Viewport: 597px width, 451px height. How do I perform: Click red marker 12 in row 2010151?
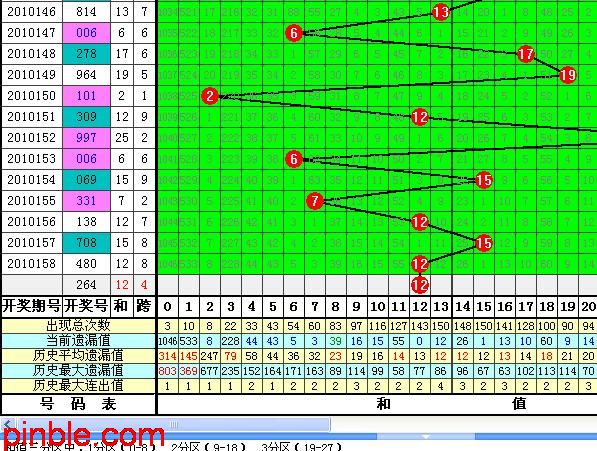coord(420,117)
